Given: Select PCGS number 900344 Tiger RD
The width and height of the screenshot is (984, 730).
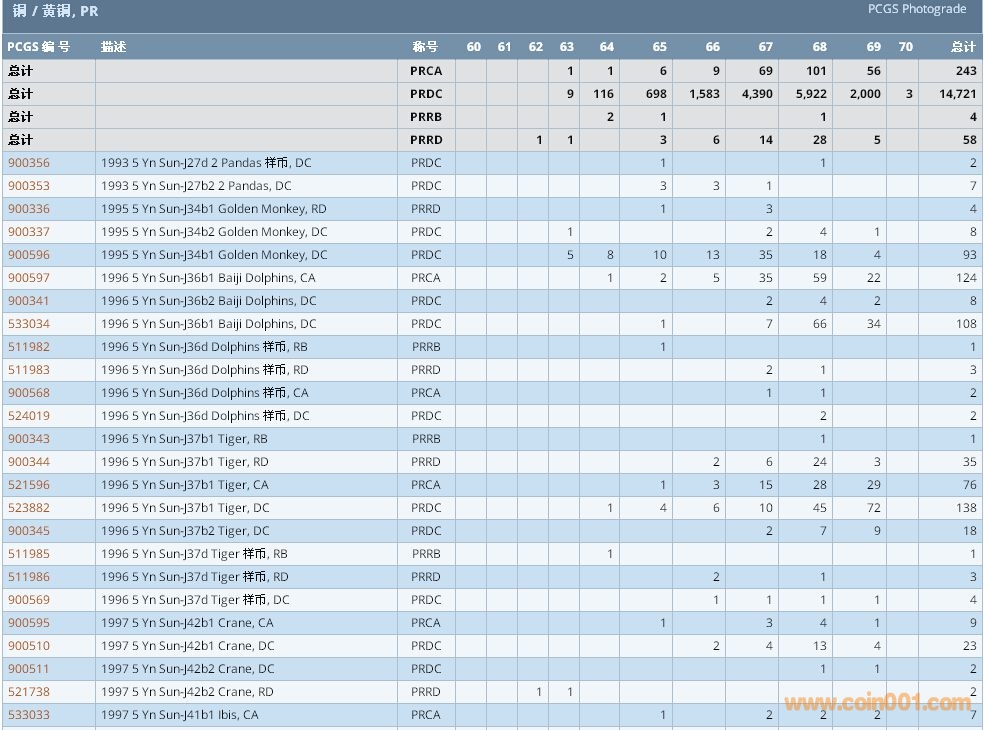Looking at the screenshot, I should tap(29, 462).
